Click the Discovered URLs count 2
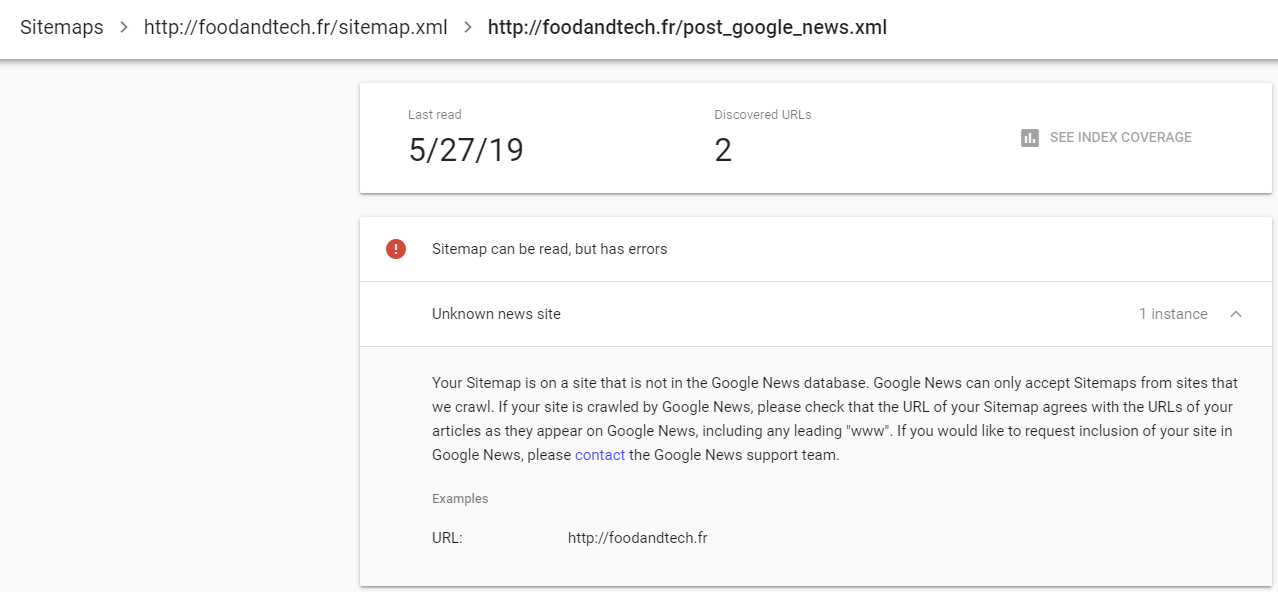 click(723, 150)
